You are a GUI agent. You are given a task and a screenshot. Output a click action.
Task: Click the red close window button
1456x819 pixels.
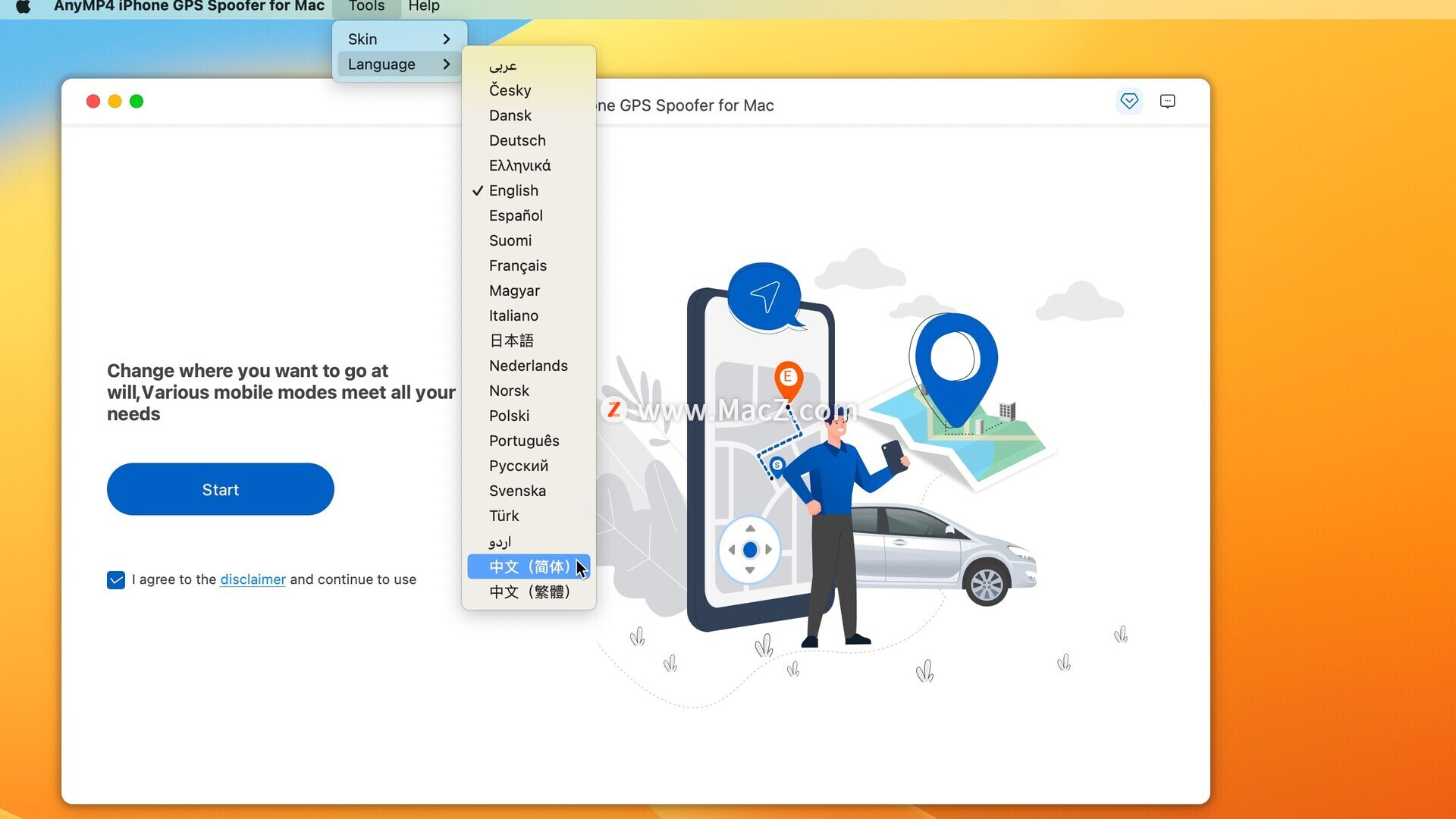pyautogui.click(x=93, y=102)
